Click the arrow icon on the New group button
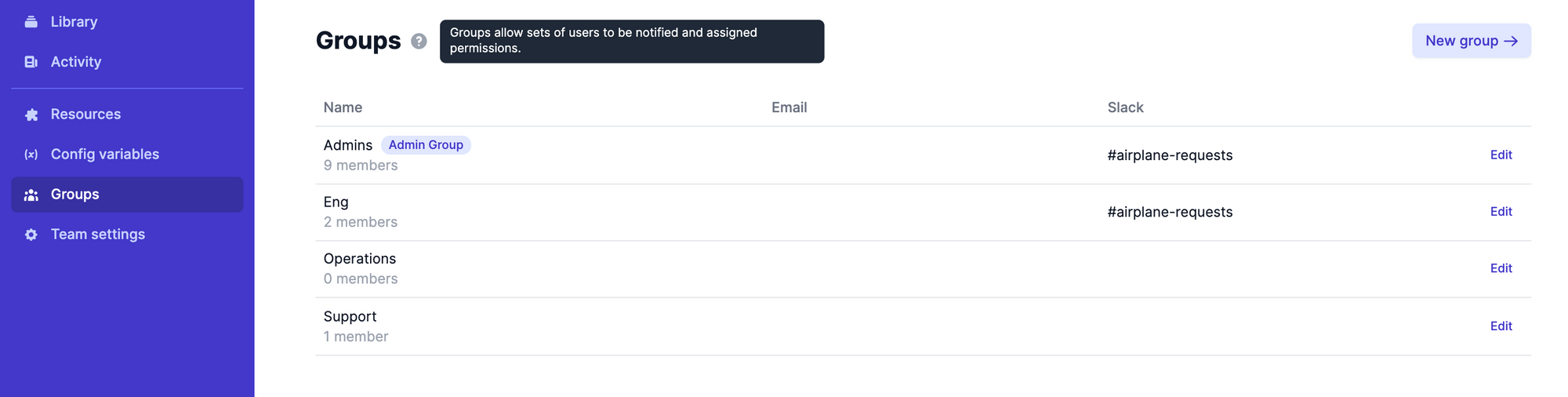The width and height of the screenshot is (1568, 397). pyautogui.click(x=1511, y=41)
